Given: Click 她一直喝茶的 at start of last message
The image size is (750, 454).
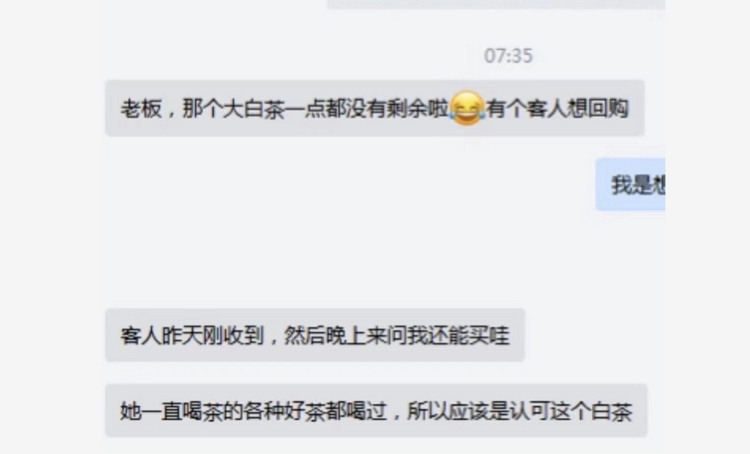Looking at the screenshot, I should pos(182,411).
